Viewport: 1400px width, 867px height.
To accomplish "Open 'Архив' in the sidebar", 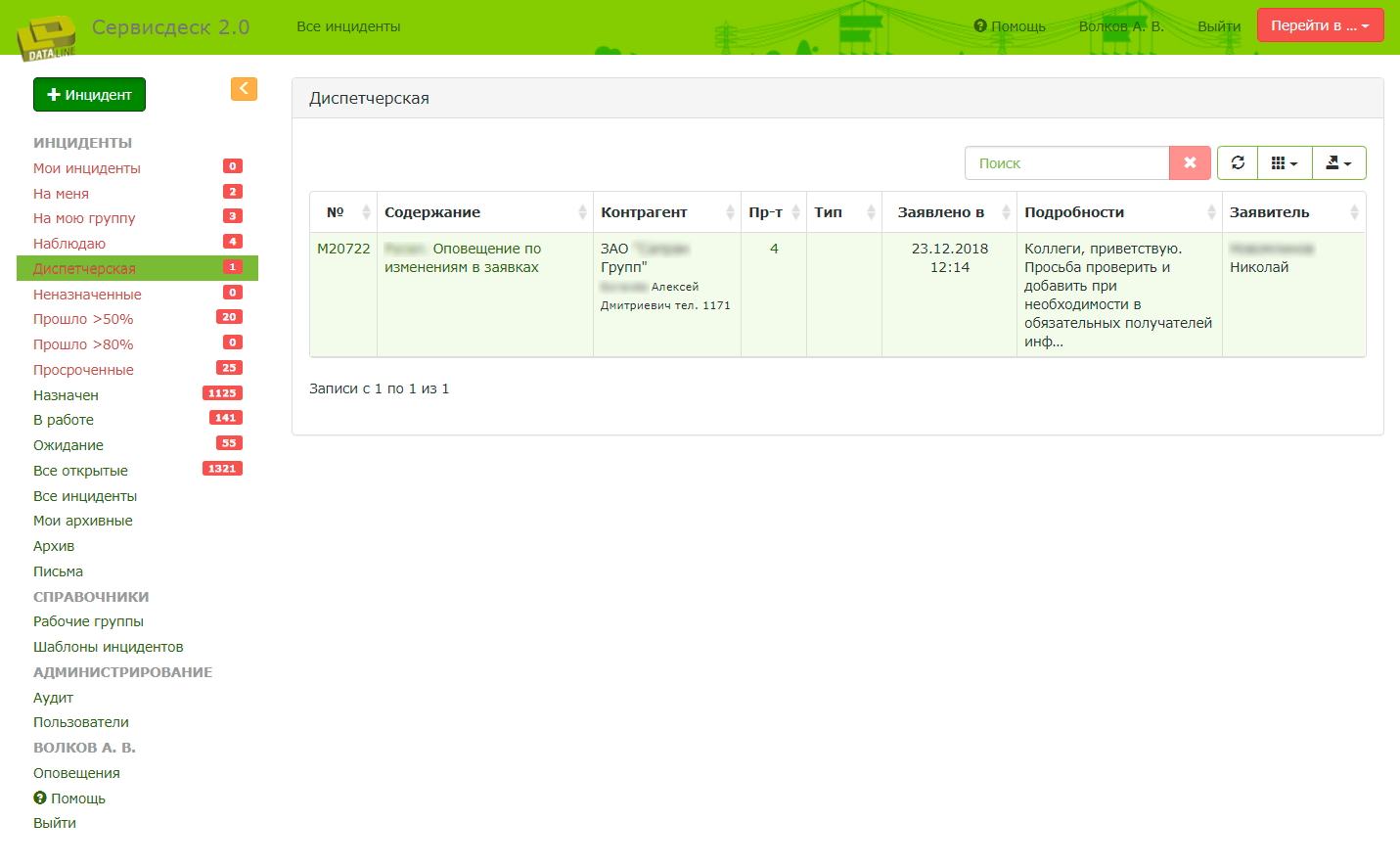I will point(54,546).
